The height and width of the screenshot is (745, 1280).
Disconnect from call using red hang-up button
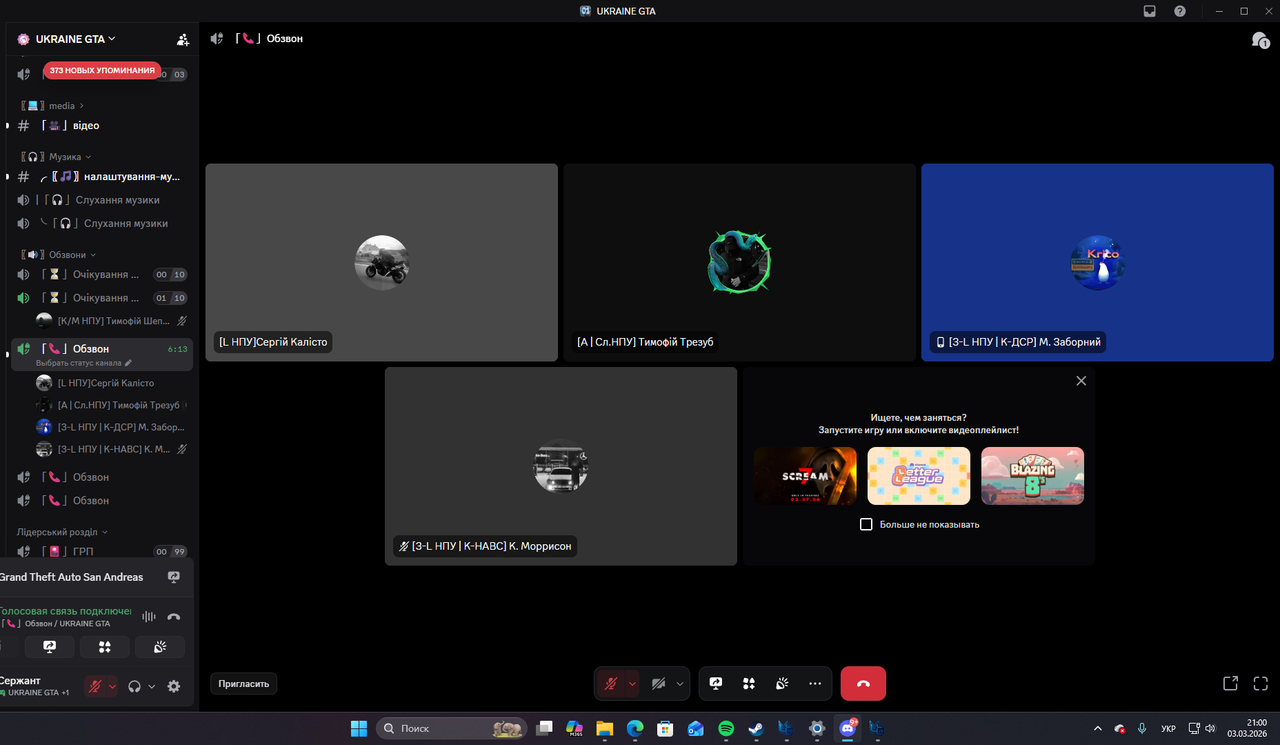pyautogui.click(x=863, y=684)
